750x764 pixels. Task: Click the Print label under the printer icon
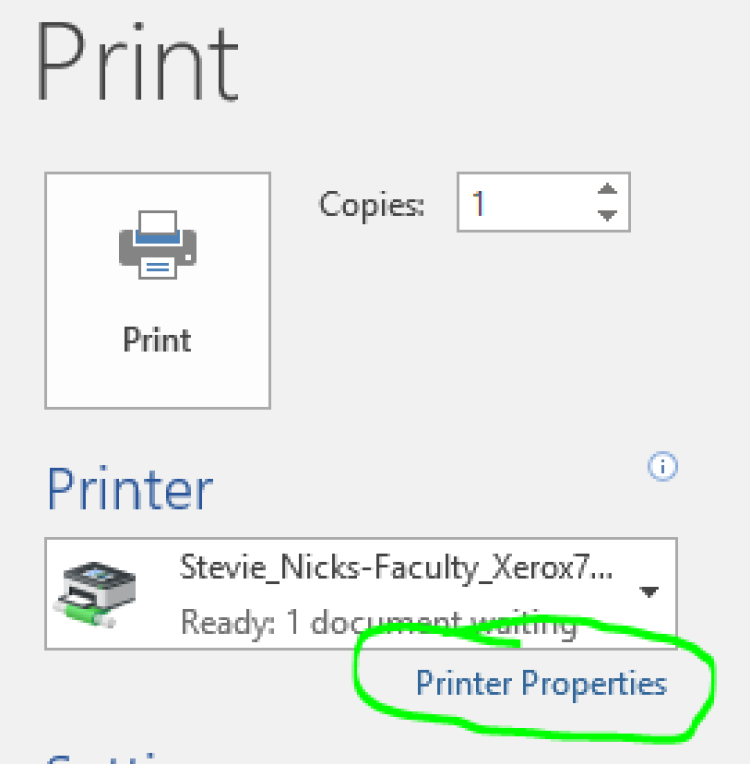157,340
